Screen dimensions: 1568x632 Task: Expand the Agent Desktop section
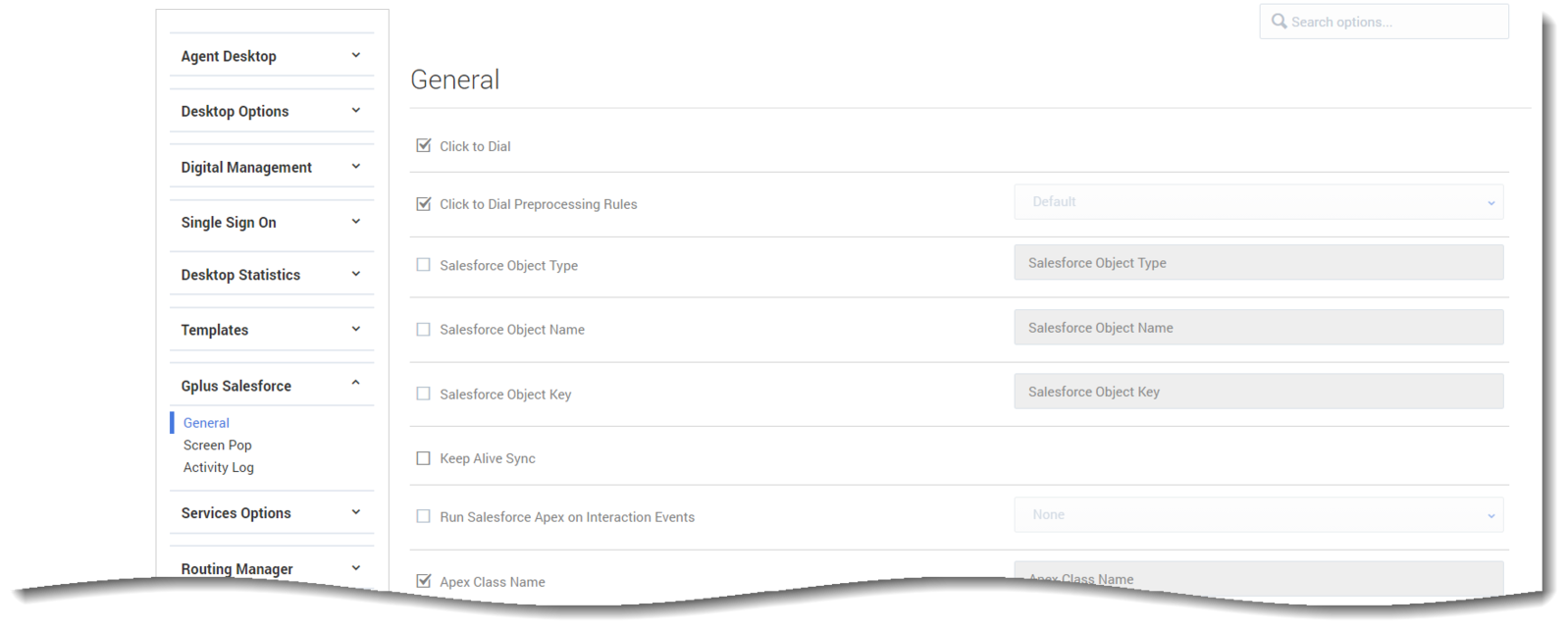pos(272,56)
